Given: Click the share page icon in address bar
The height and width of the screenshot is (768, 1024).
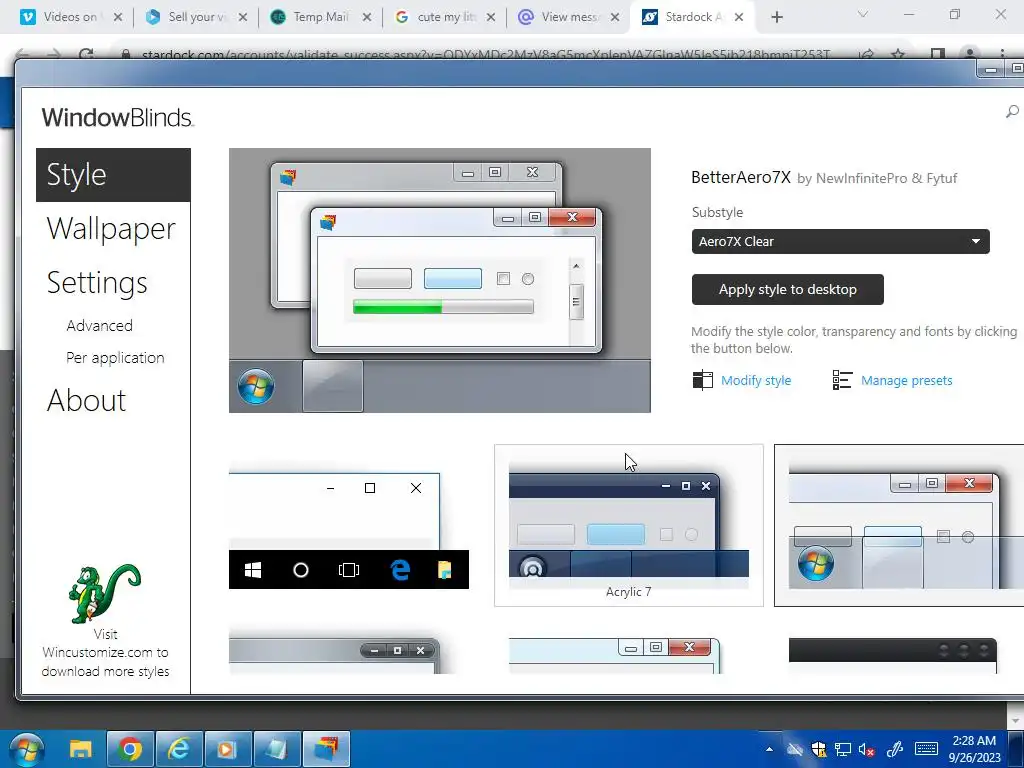Looking at the screenshot, I should pos(867,55).
